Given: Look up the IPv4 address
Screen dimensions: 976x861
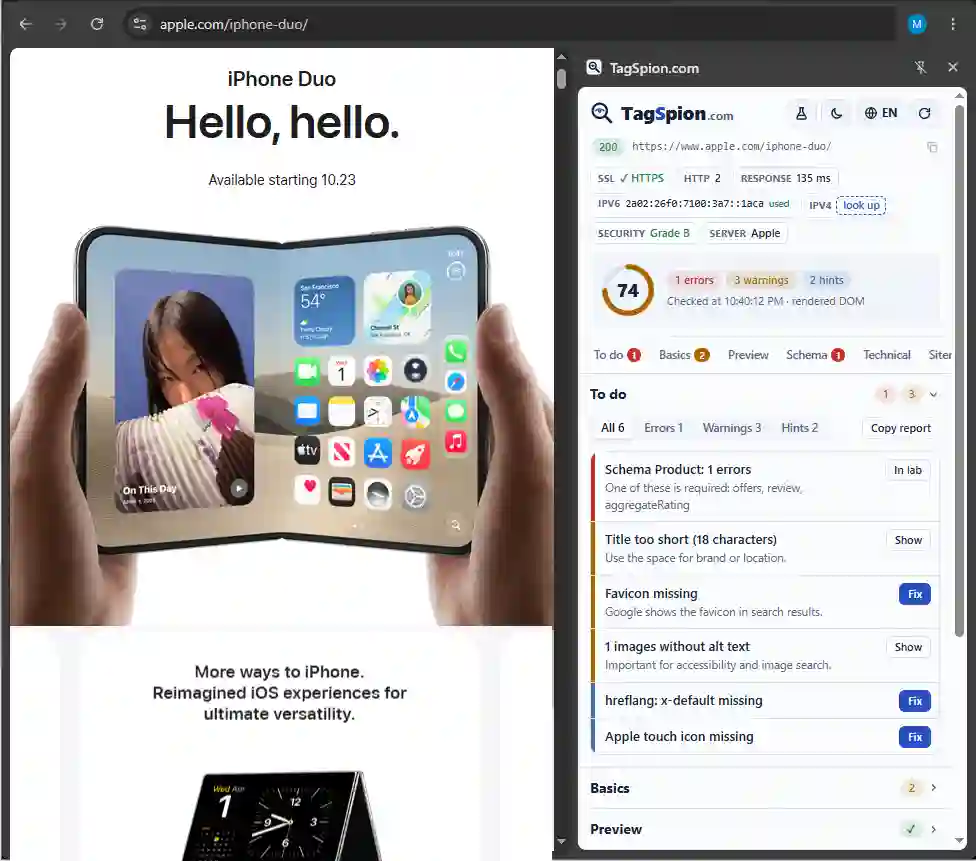Looking at the screenshot, I should tap(861, 205).
